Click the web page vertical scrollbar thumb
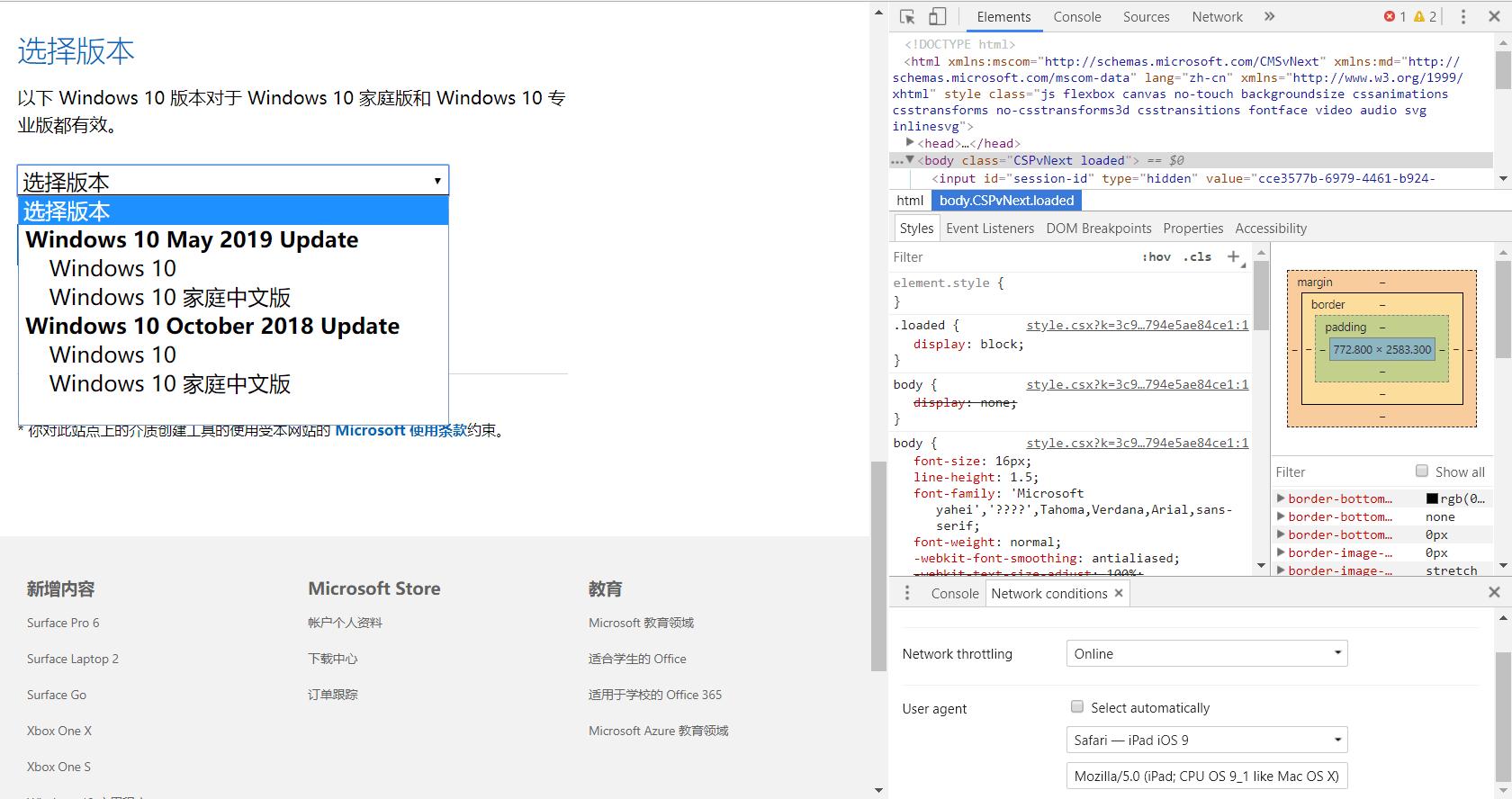 878,566
